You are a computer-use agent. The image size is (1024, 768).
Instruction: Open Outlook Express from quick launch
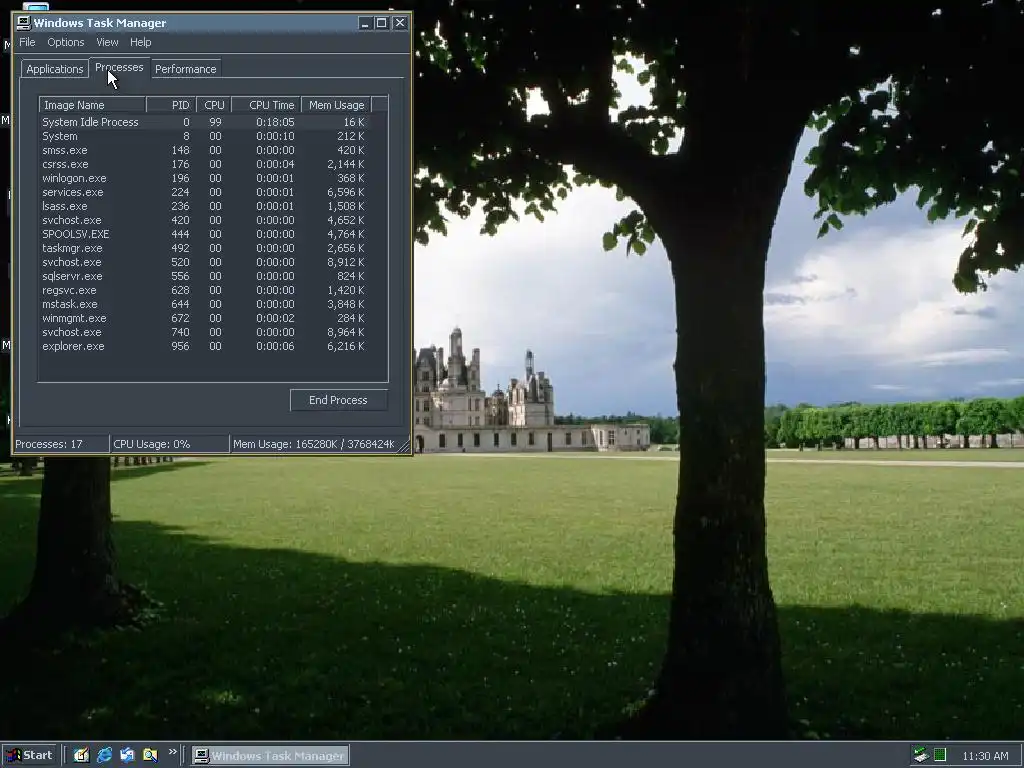click(127, 755)
